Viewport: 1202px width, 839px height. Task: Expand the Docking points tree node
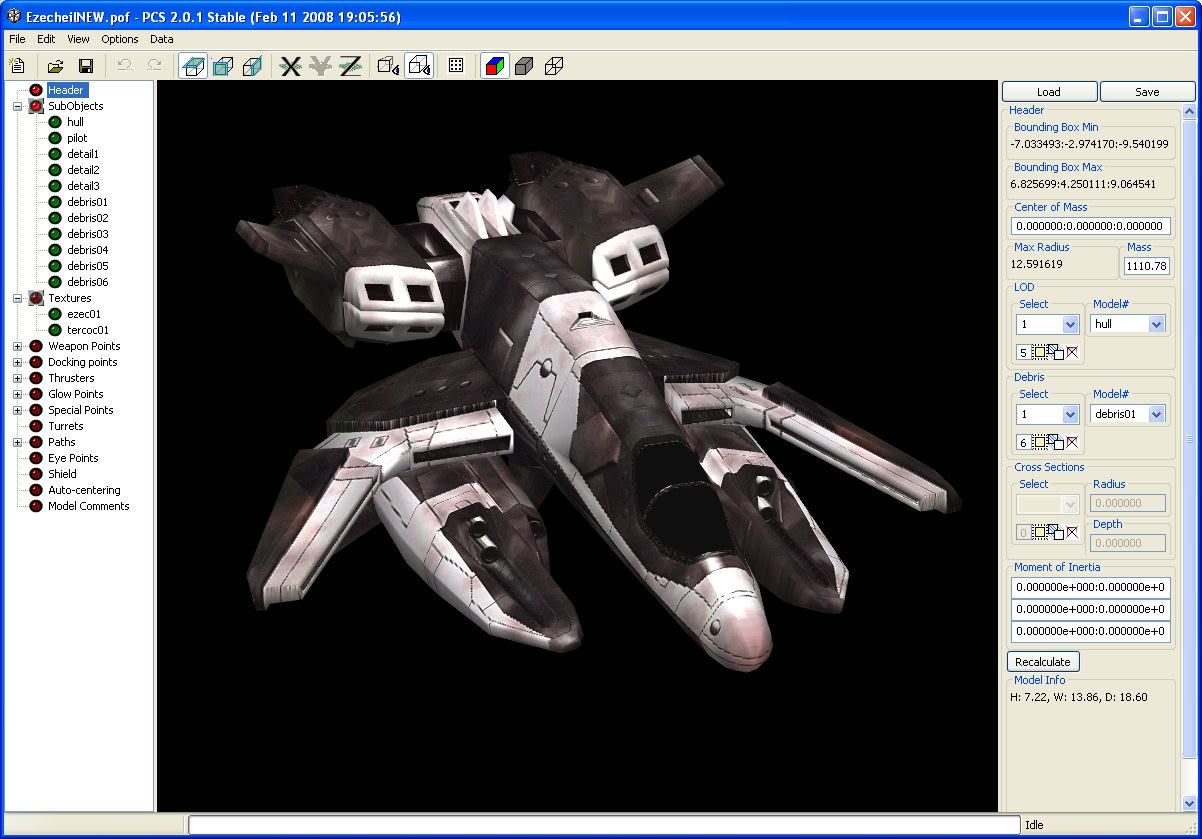(17, 362)
